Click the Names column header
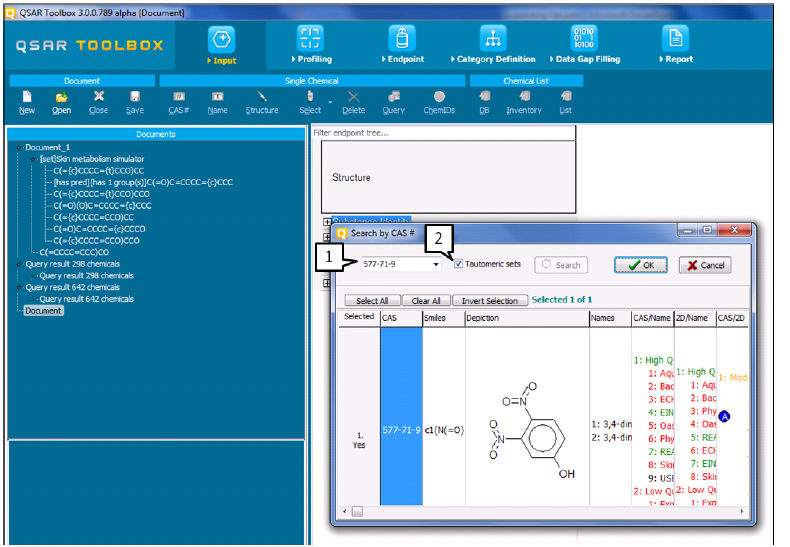The width and height of the screenshot is (790, 547). pyautogui.click(x=610, y=318)
